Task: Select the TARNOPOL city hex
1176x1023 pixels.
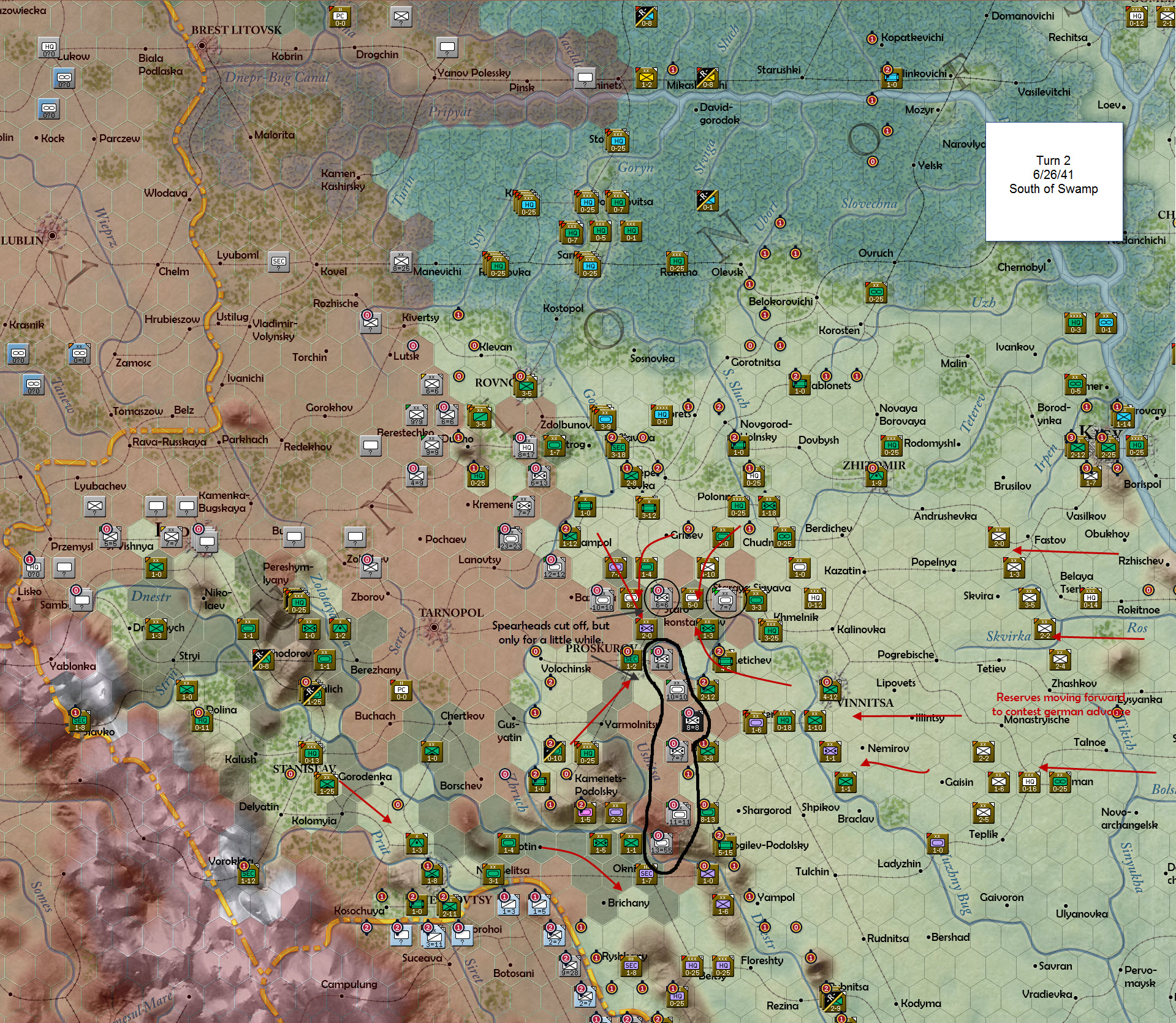Action: point(434,628)
